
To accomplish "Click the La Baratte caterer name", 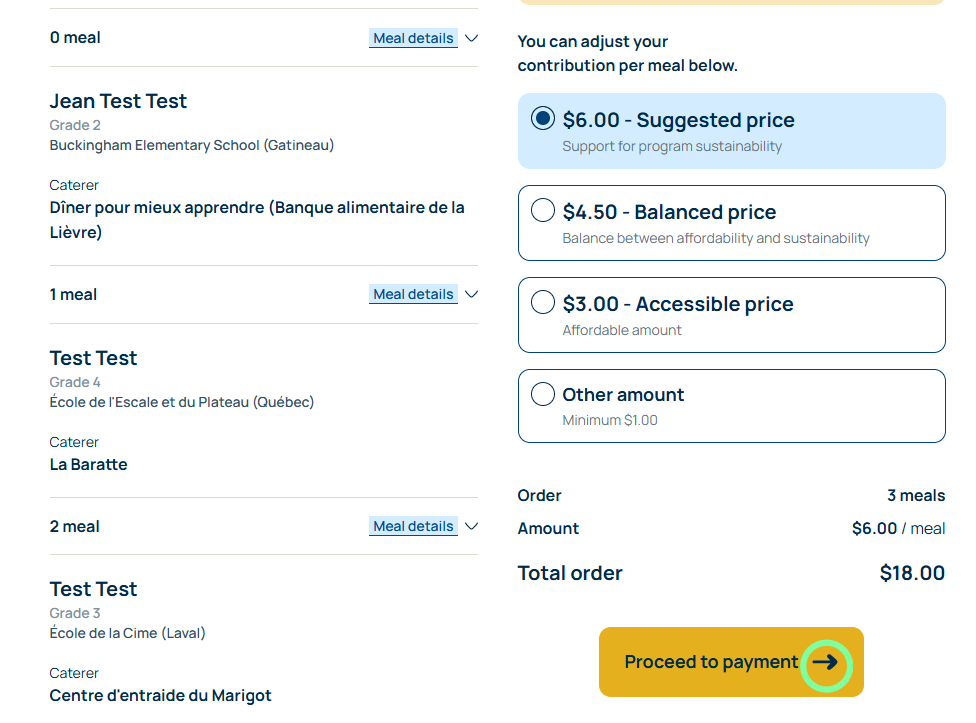I will (x=88, y=464).
